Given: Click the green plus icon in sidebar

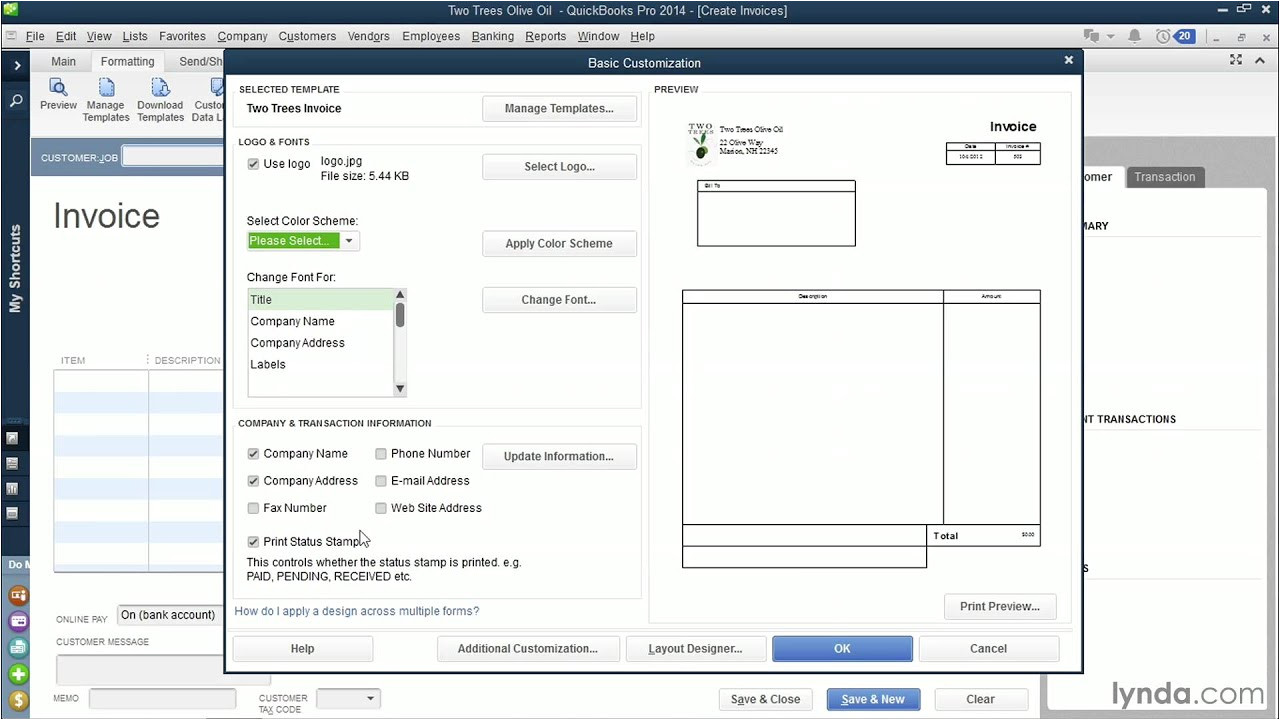Looking at the screenshot, I should point(18,674).
